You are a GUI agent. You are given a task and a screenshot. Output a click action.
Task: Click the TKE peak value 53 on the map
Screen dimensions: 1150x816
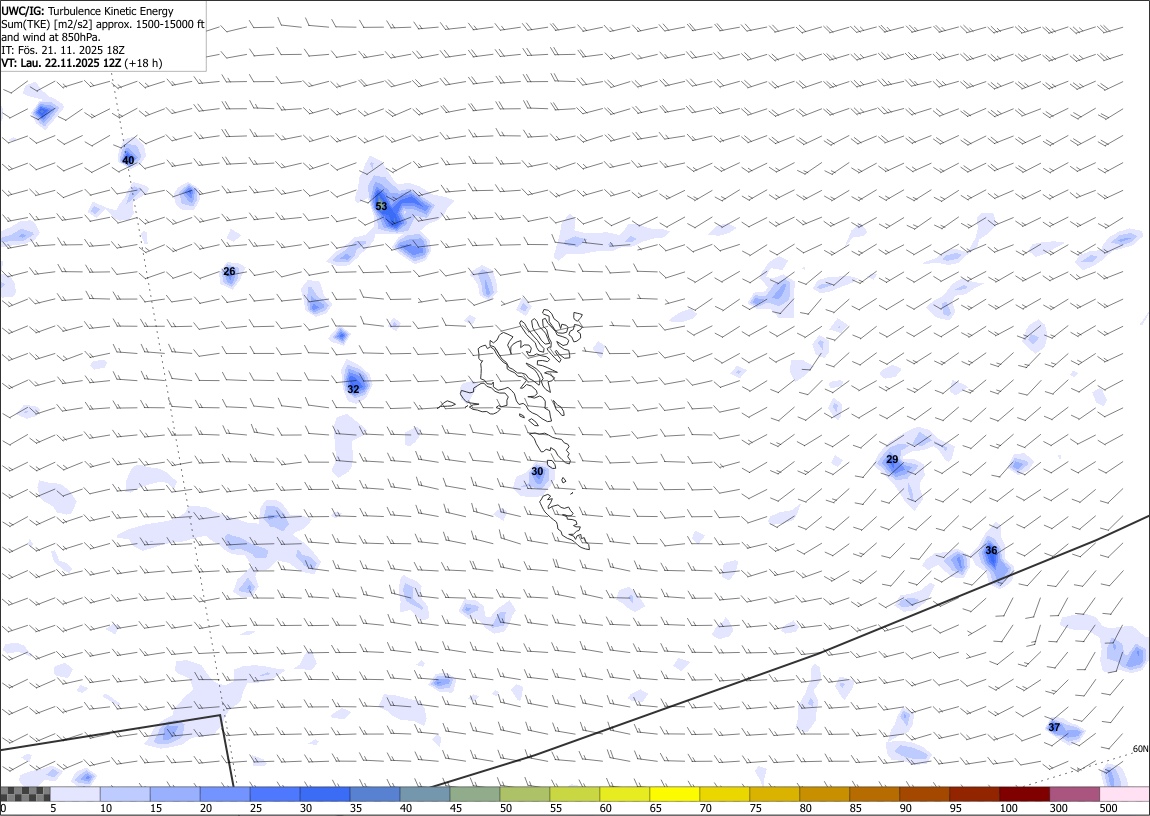click(x=381, y=207)
